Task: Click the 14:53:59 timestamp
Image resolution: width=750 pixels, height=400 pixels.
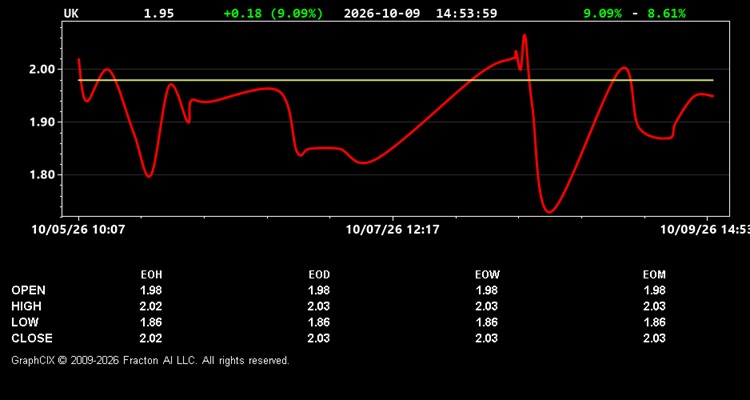Action: 466,13
